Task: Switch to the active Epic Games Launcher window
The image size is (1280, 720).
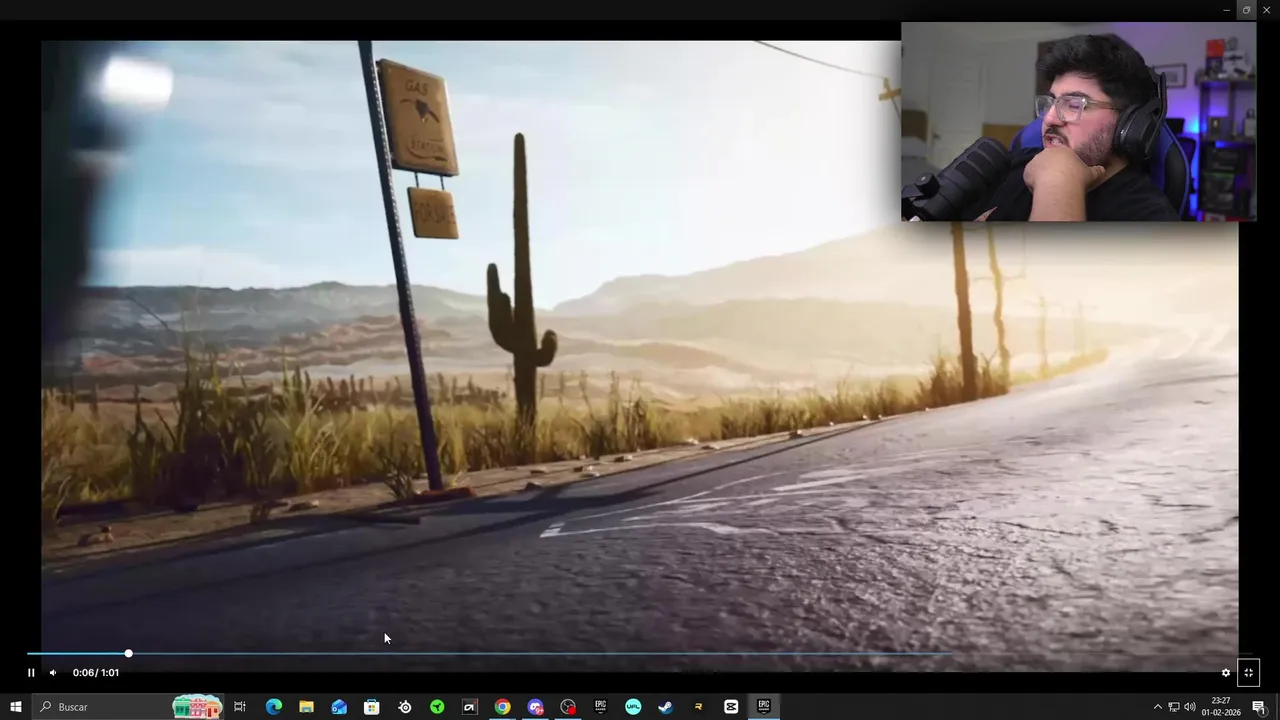Action: point(764,707)
